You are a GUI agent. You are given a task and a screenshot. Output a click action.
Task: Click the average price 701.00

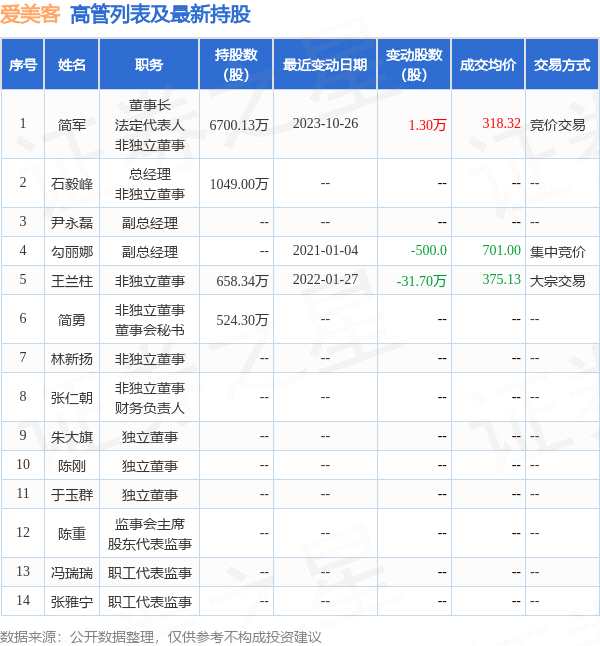(502, 250)
